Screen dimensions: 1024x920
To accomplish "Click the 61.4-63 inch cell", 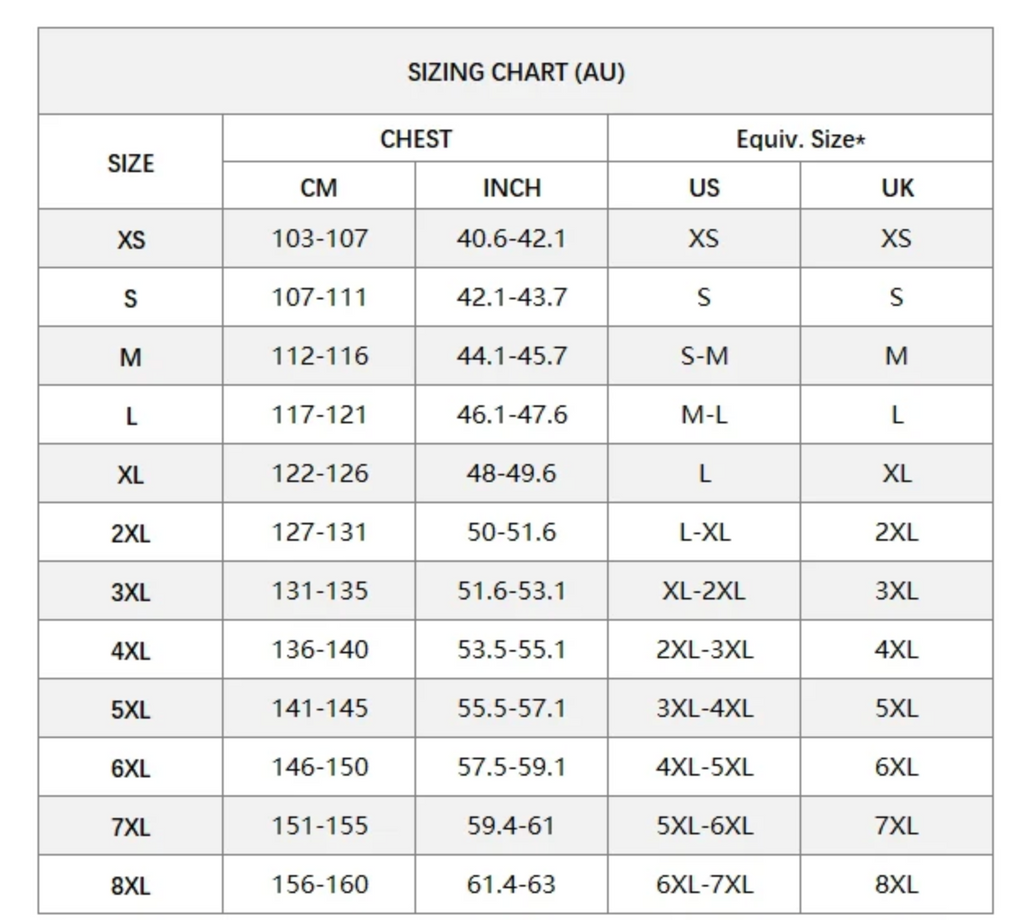I will click(511, 885).
